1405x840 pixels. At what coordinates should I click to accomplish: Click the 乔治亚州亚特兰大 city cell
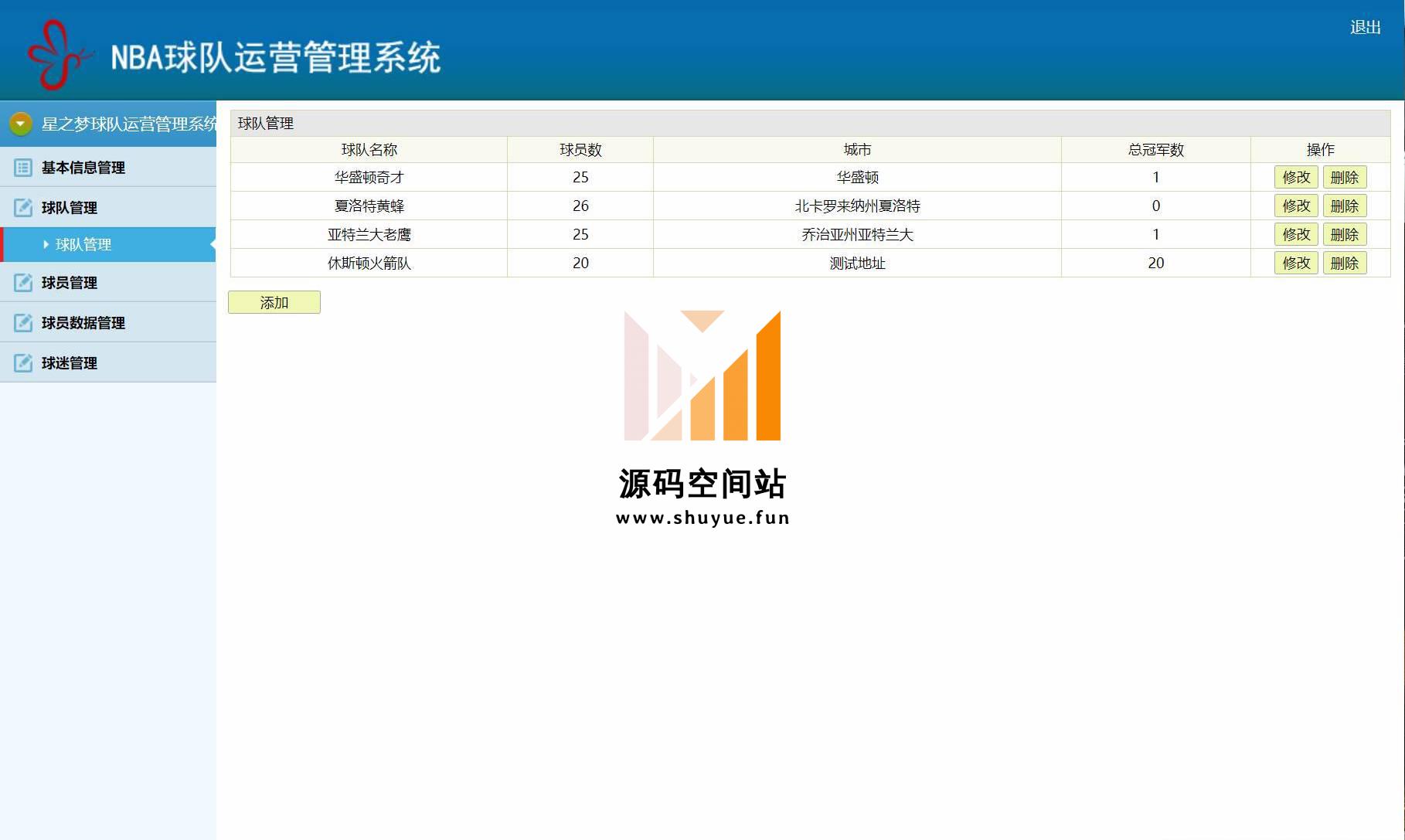pyautogui.click(x=857, y=234)
